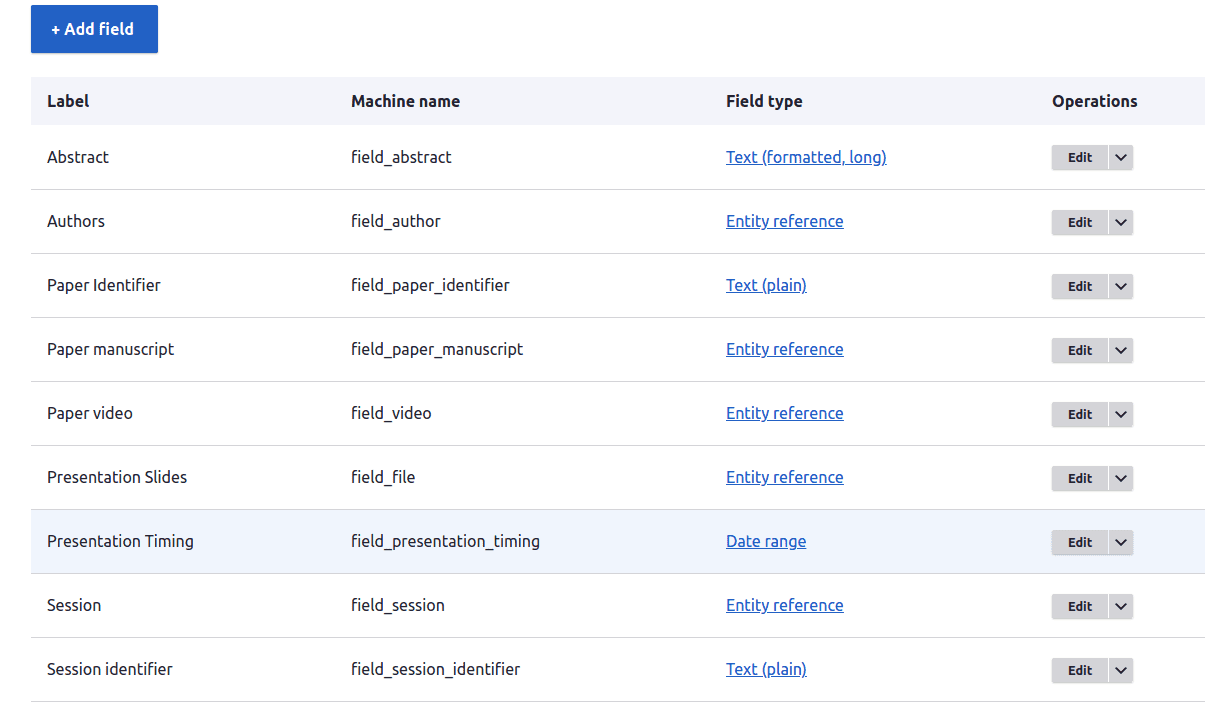The height and width of the screenshot is (726, 1205).
Task: Open Text (plain) link for Session identifier
Action: 766,669
